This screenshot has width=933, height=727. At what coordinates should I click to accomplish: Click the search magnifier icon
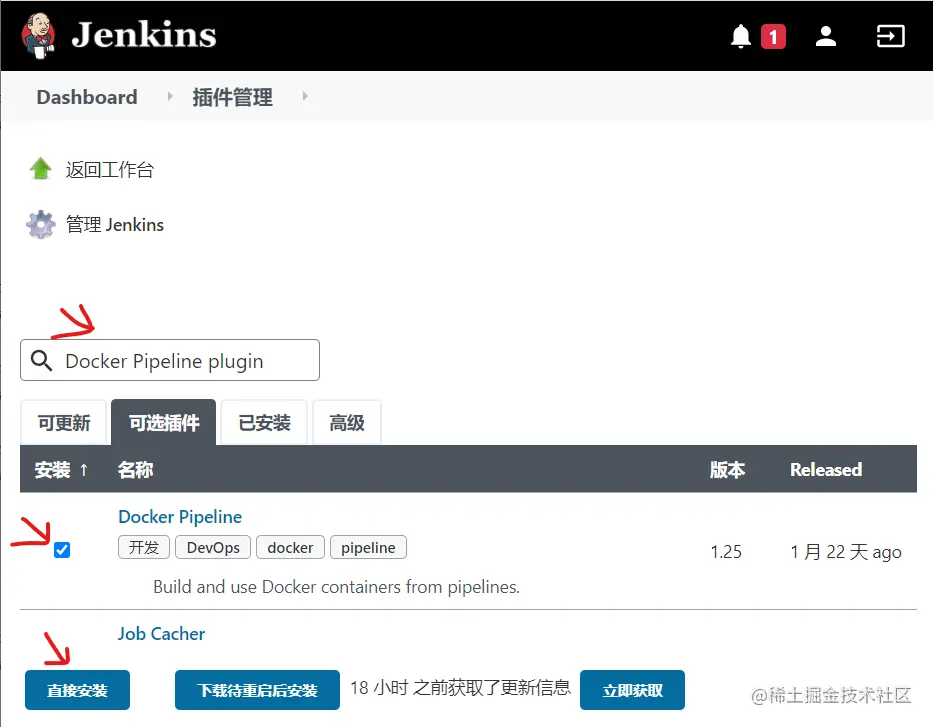click(x=41, y=360)
